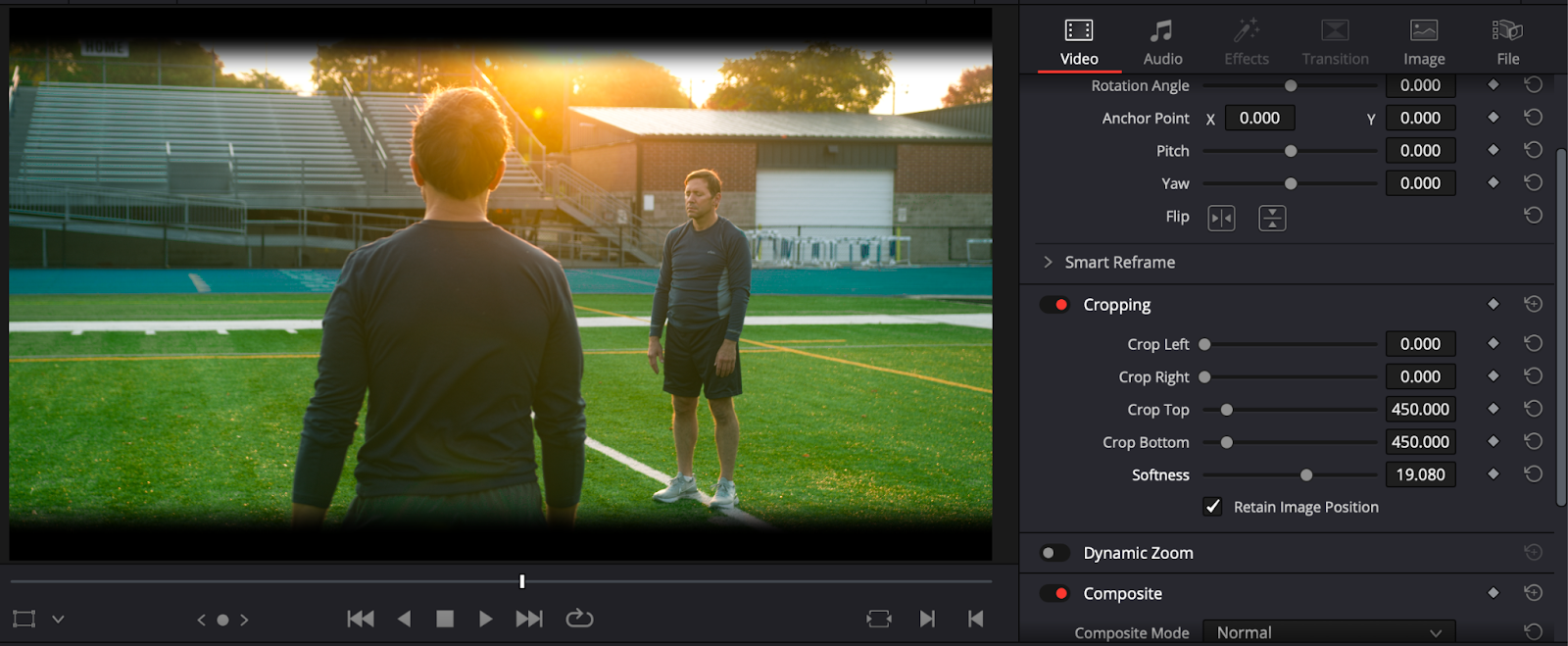
Task: Click the Crop Right slider handle
Action: [x=1204, y=376]
